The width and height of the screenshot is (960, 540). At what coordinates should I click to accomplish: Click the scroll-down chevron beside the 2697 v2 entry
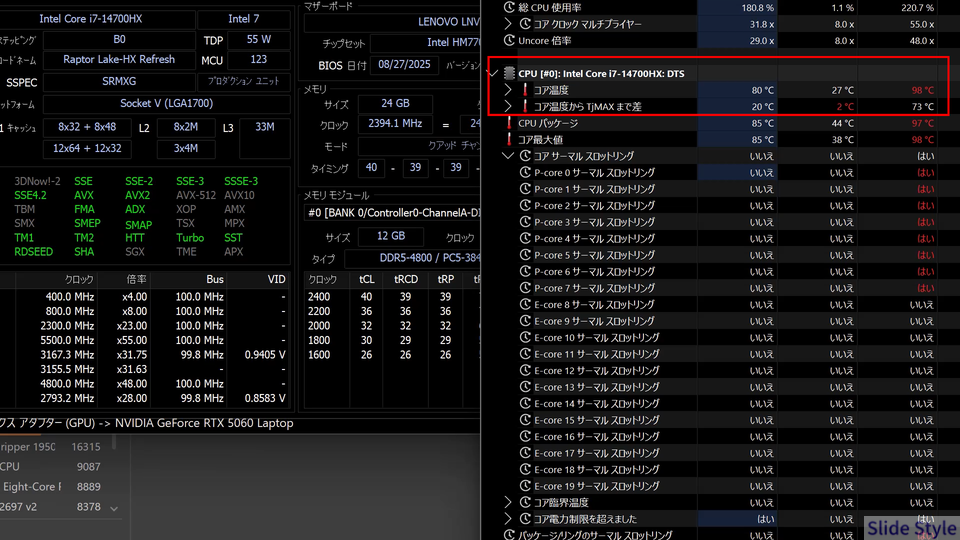coord(113,508)
